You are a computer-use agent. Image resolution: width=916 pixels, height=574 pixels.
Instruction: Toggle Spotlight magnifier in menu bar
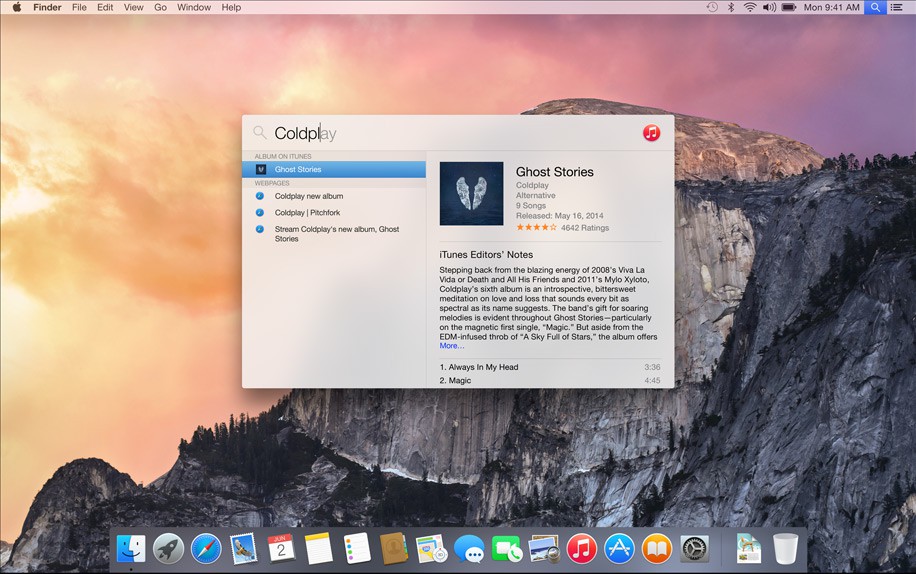pos(875,7)
